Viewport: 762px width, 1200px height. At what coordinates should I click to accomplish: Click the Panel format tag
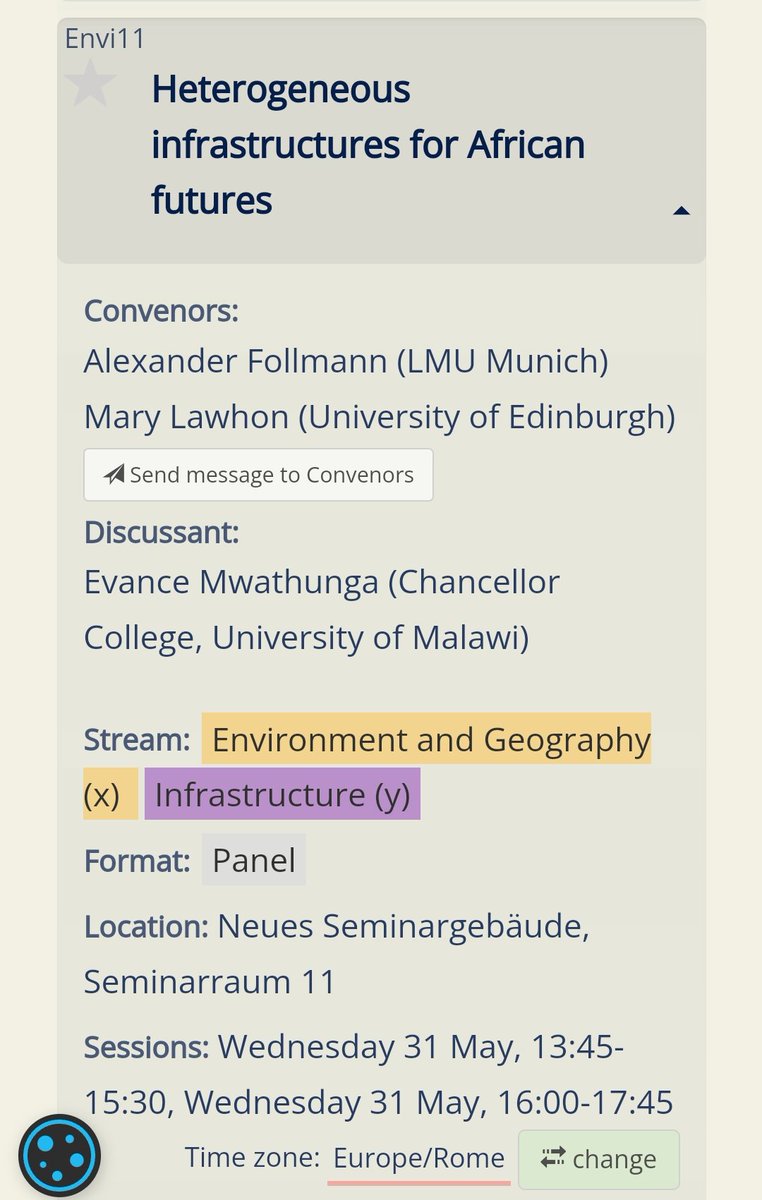coord(253,860)
